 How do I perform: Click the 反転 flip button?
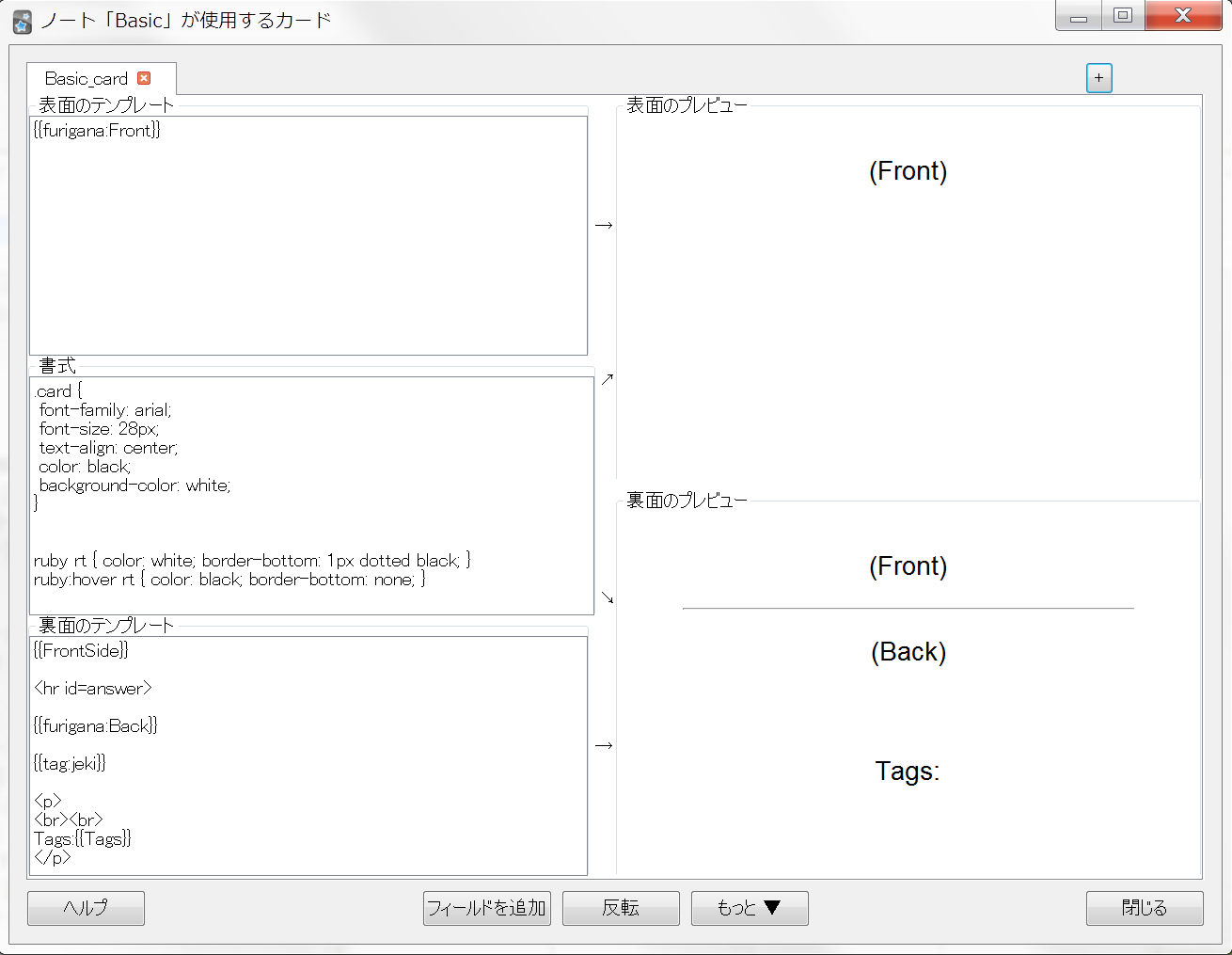(621, 908)
